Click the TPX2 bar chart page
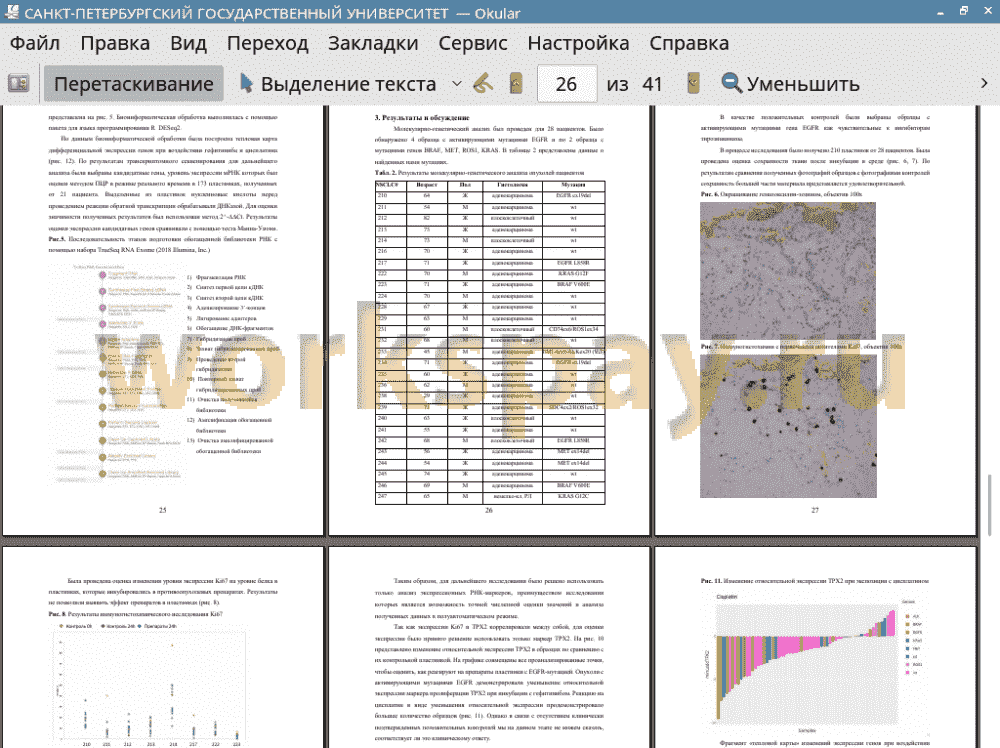Viewport: 1000px width, 748px height. coord(815,647)
